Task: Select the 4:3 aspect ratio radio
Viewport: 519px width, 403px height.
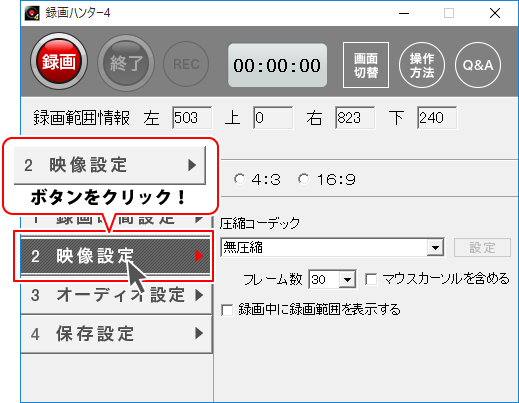Action: coord(239,179)
